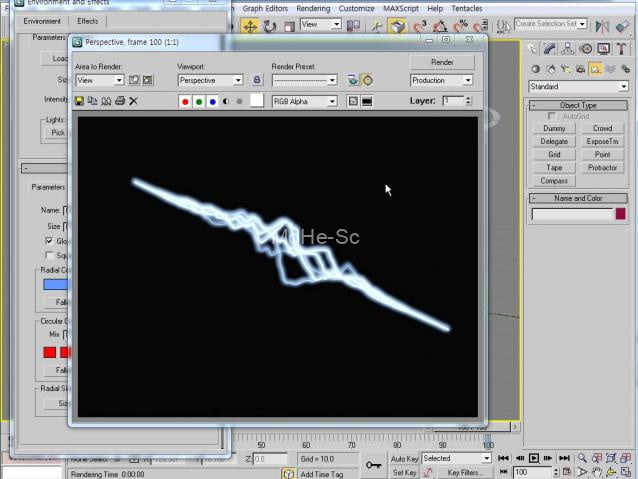This screenshot has height=479, width=638.
Task: Click the Print Image icon in the render window
Action: (120, 101)
